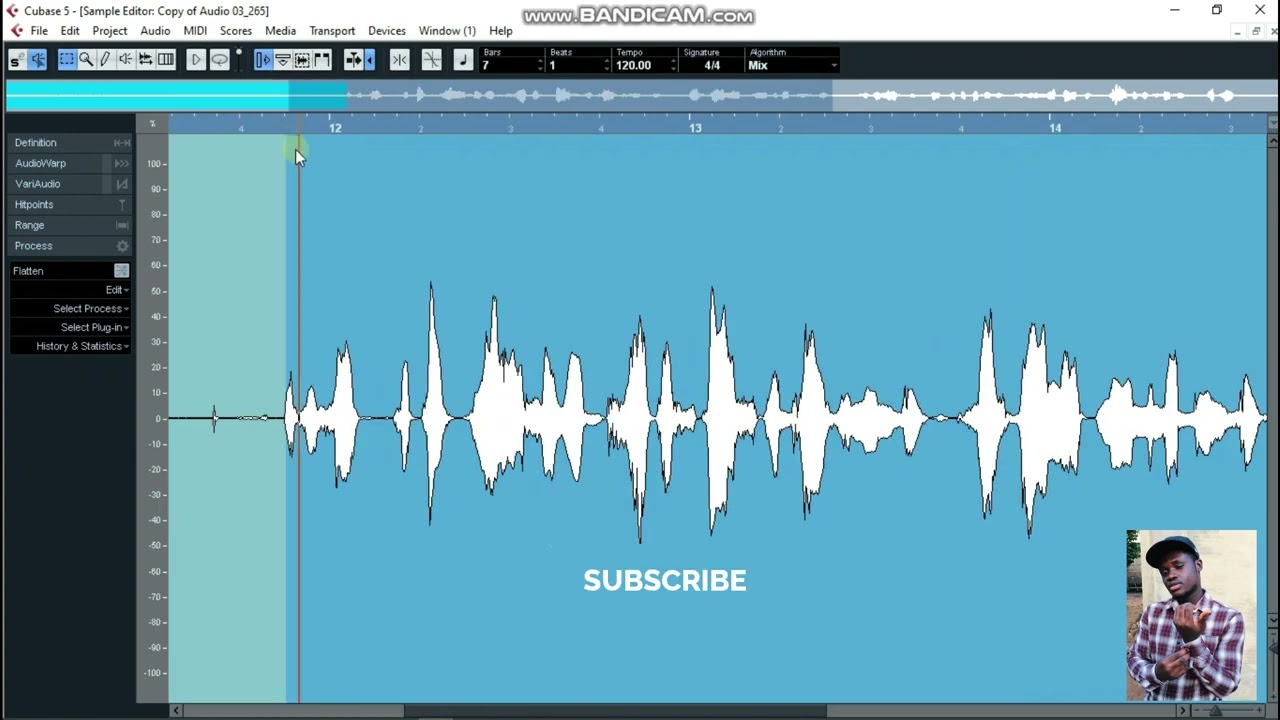Expand the AudioWarp inspector tab
The width and height of the screenshot is (1280, 720).
point(70,163)
